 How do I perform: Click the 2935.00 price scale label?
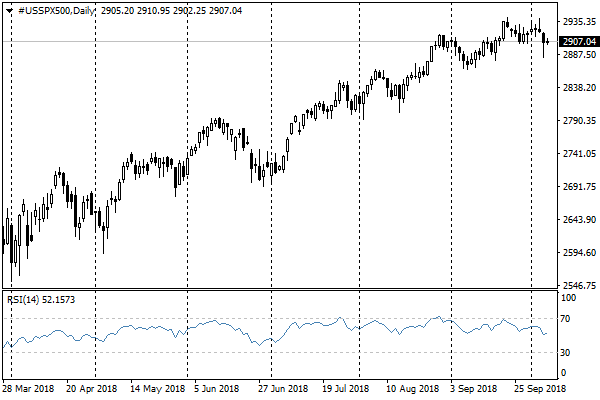point(579,21)
